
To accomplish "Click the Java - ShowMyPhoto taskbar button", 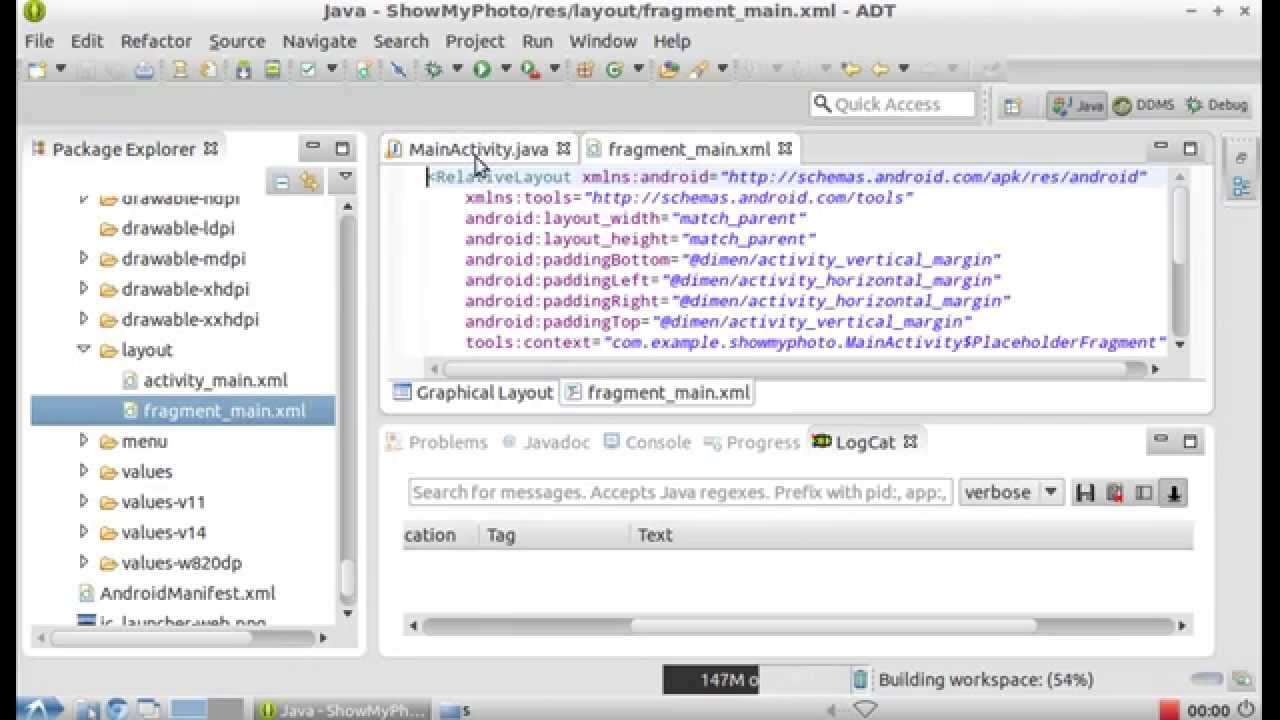I will [342, 710].
